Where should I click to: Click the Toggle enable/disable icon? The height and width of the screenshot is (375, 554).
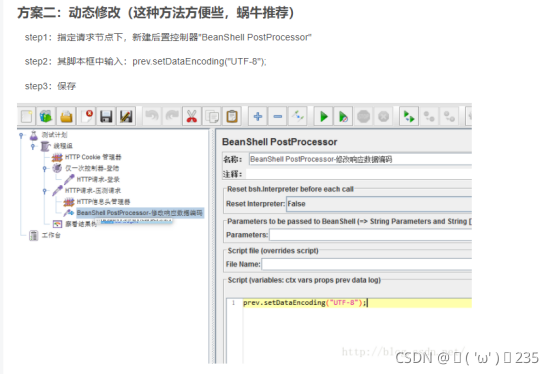click(x=298, y=116)
